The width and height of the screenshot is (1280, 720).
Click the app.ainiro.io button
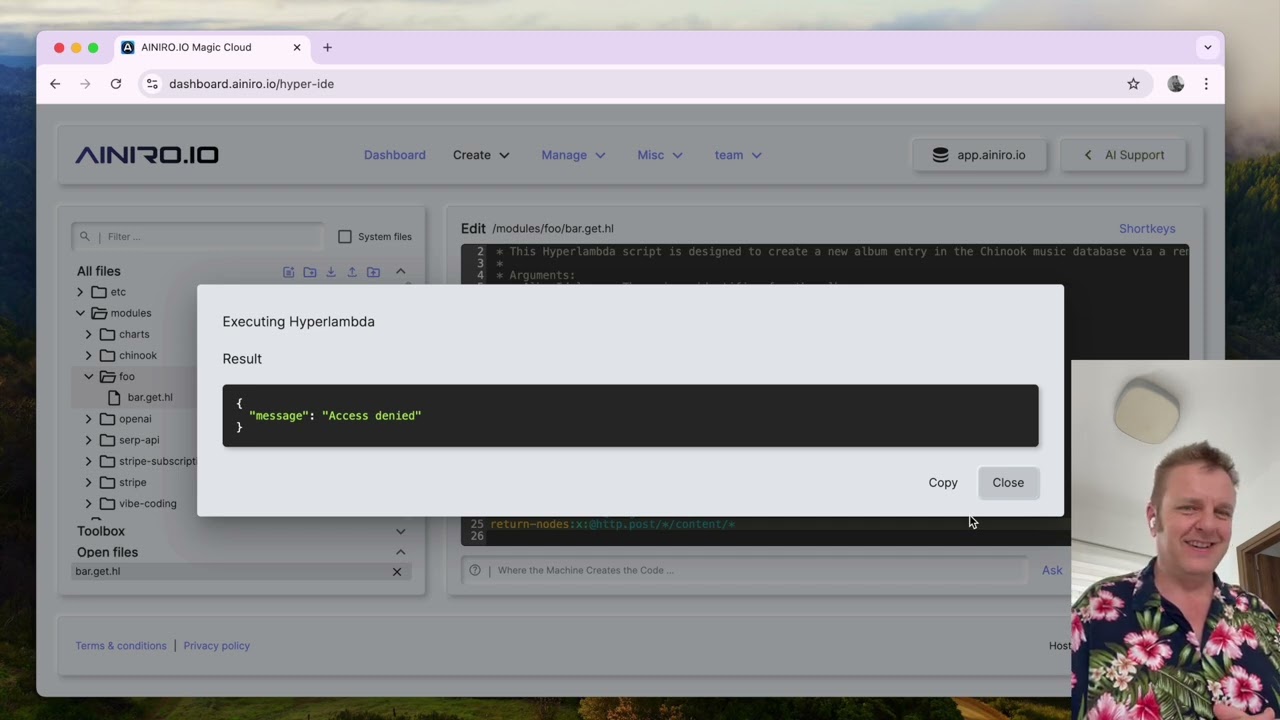(979, 155)
